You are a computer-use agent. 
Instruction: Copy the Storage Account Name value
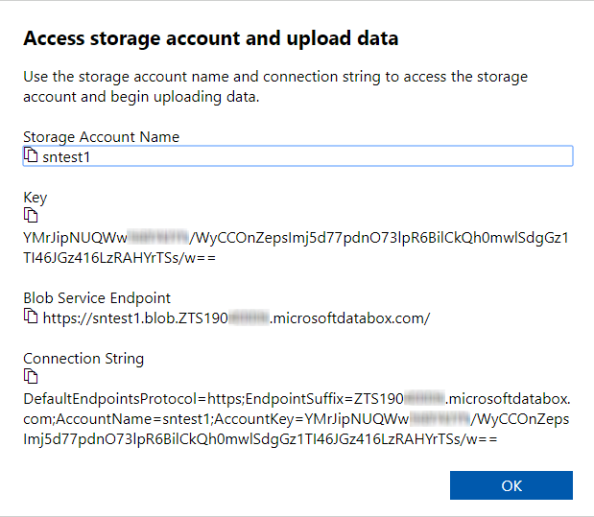click(x=31, y=155)
